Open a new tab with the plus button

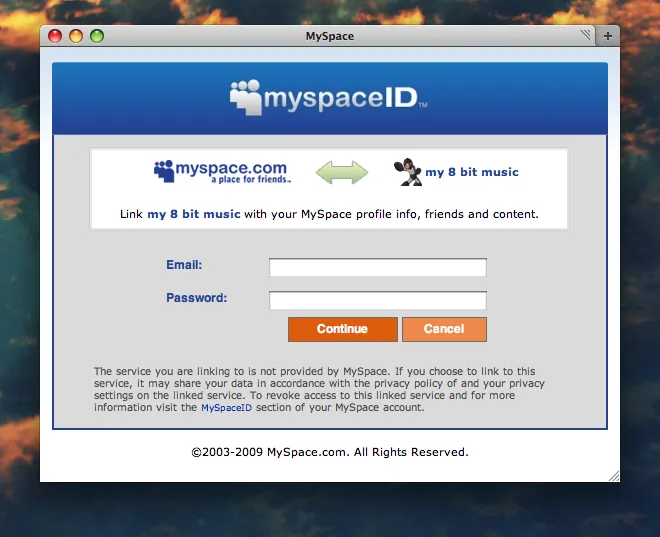pyautogui.click(x=608, y=36)
